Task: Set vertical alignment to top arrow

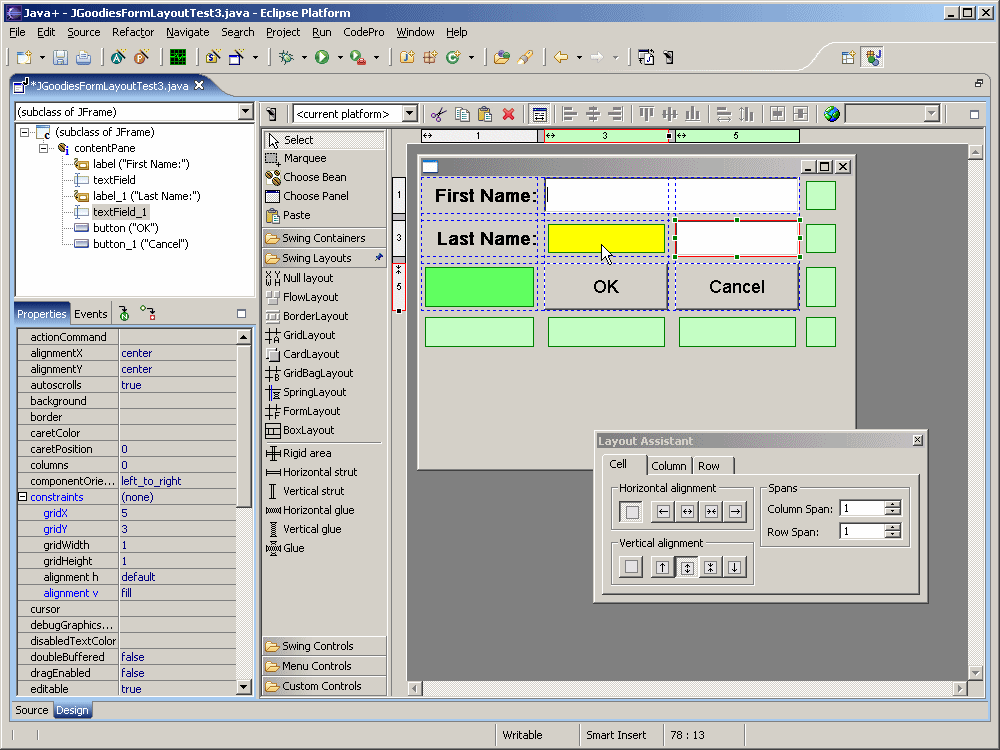Action: click(x=663, y=567)
